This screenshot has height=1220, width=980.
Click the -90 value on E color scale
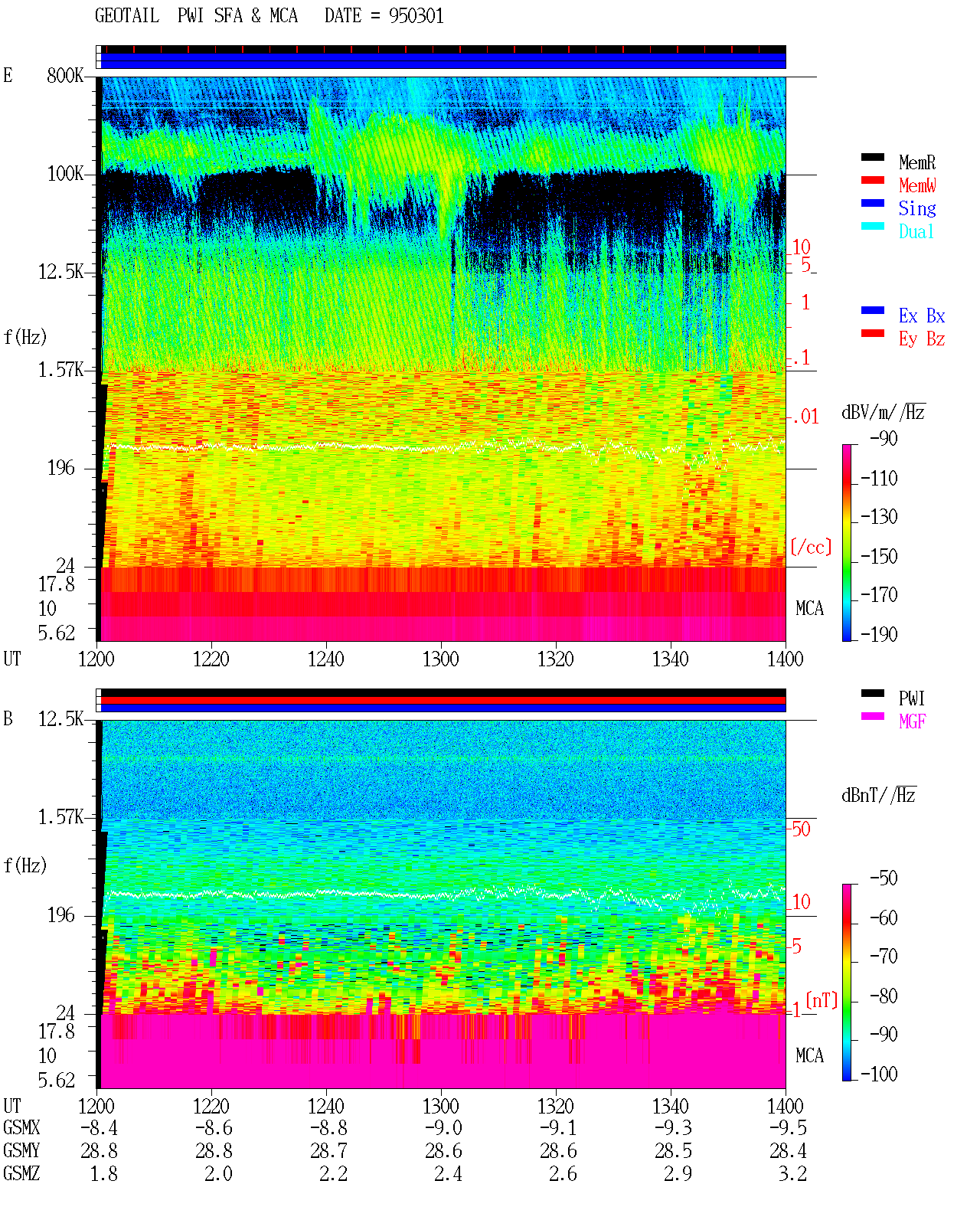884,439
